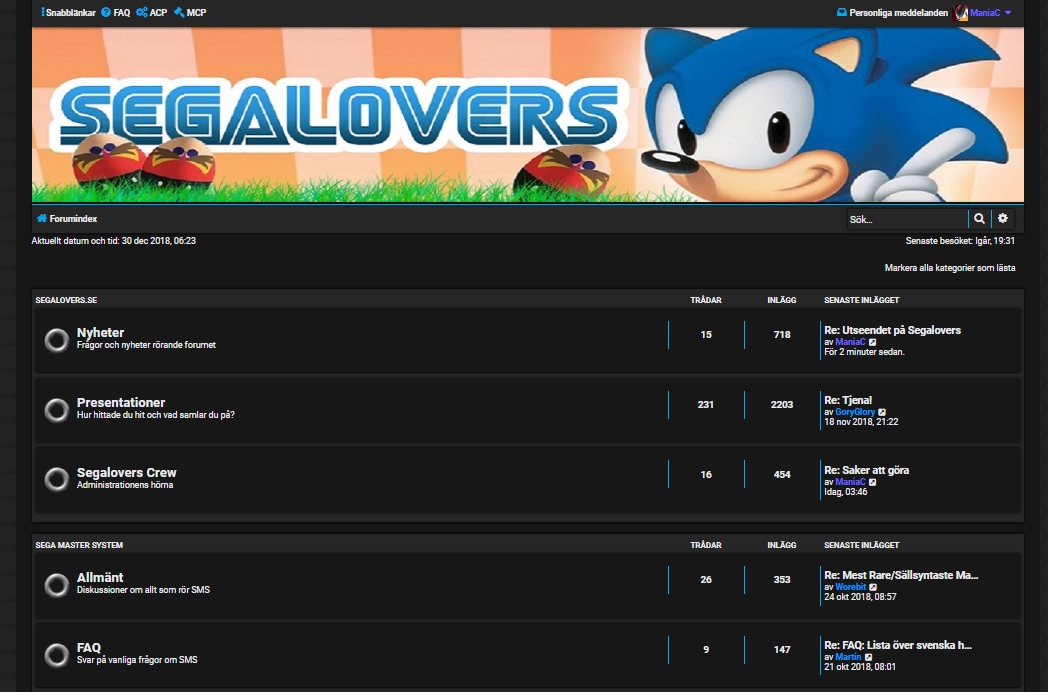
Task: Open the ACP admin control panel
Action: 152,12
